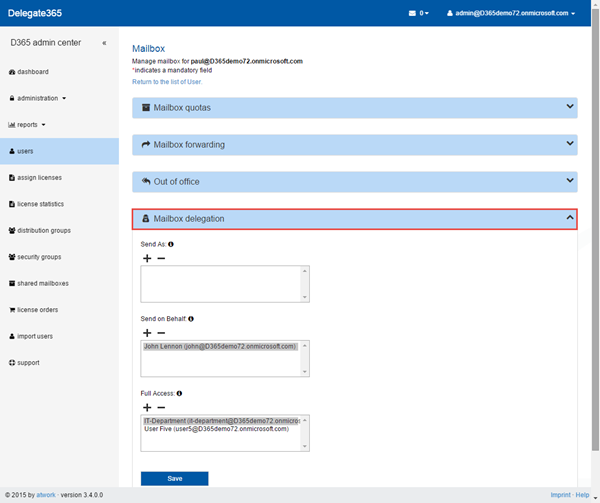600x503 pixels.
Task: Go to assign licenses page
Action: pyautogui.click(x=38, y=177)
